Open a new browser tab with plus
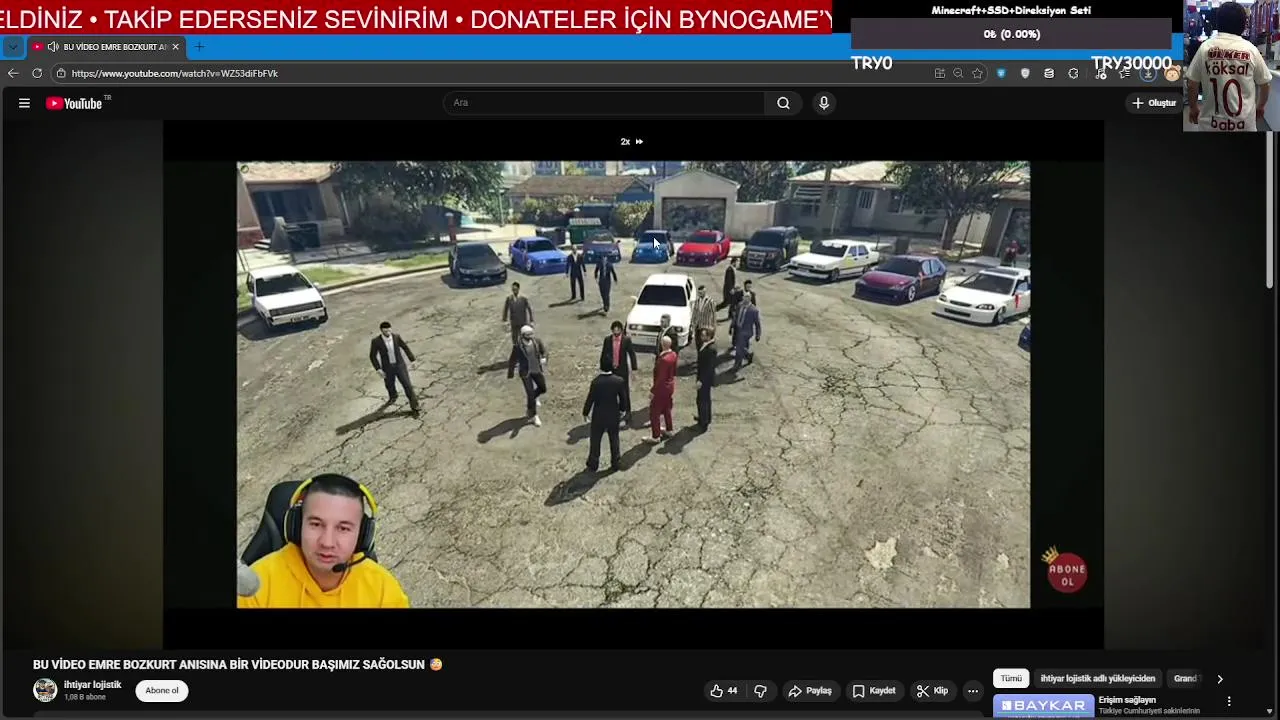1280x720 pixels. coord(199,47)
